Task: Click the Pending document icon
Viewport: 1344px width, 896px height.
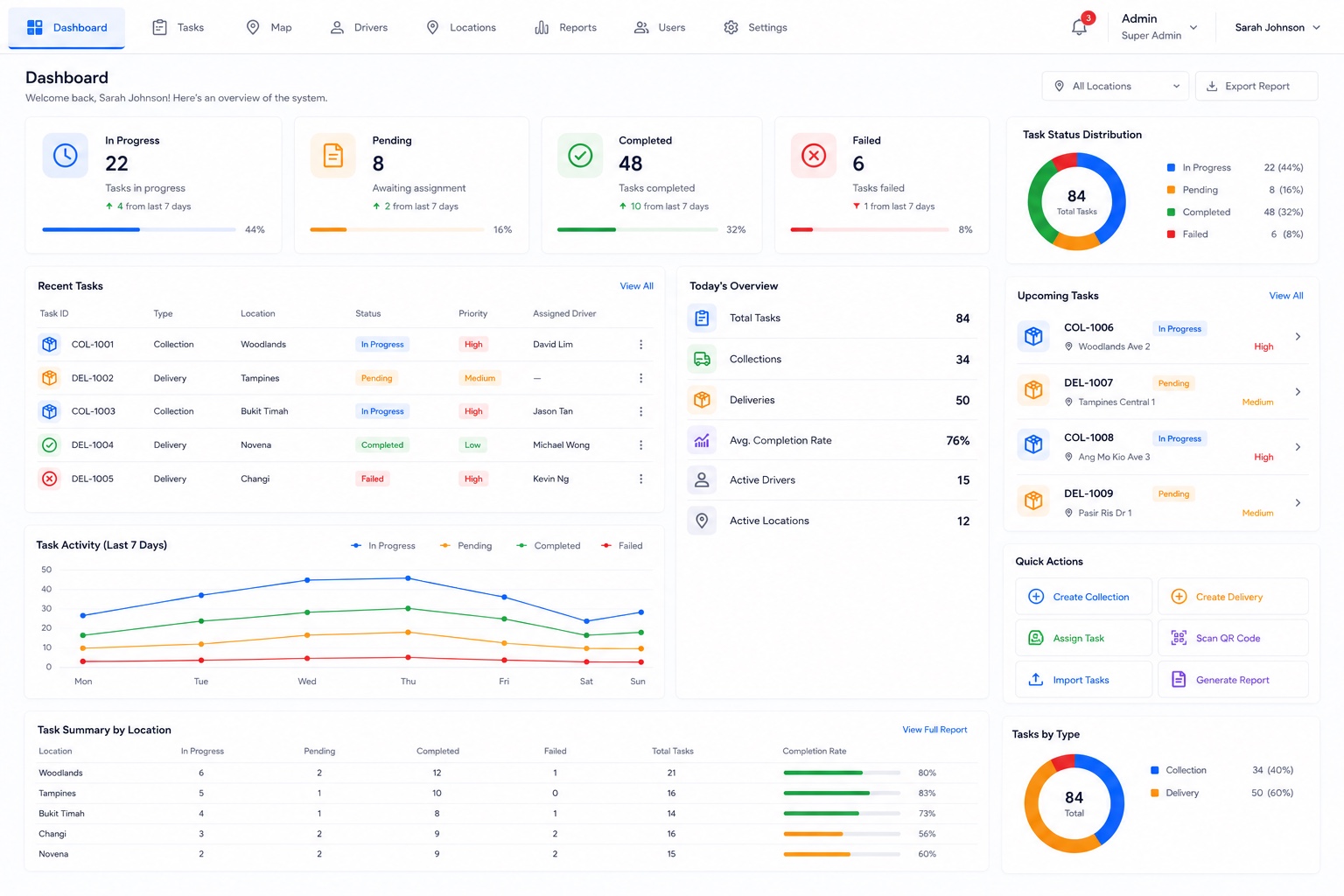Action: tap(333, 156)
